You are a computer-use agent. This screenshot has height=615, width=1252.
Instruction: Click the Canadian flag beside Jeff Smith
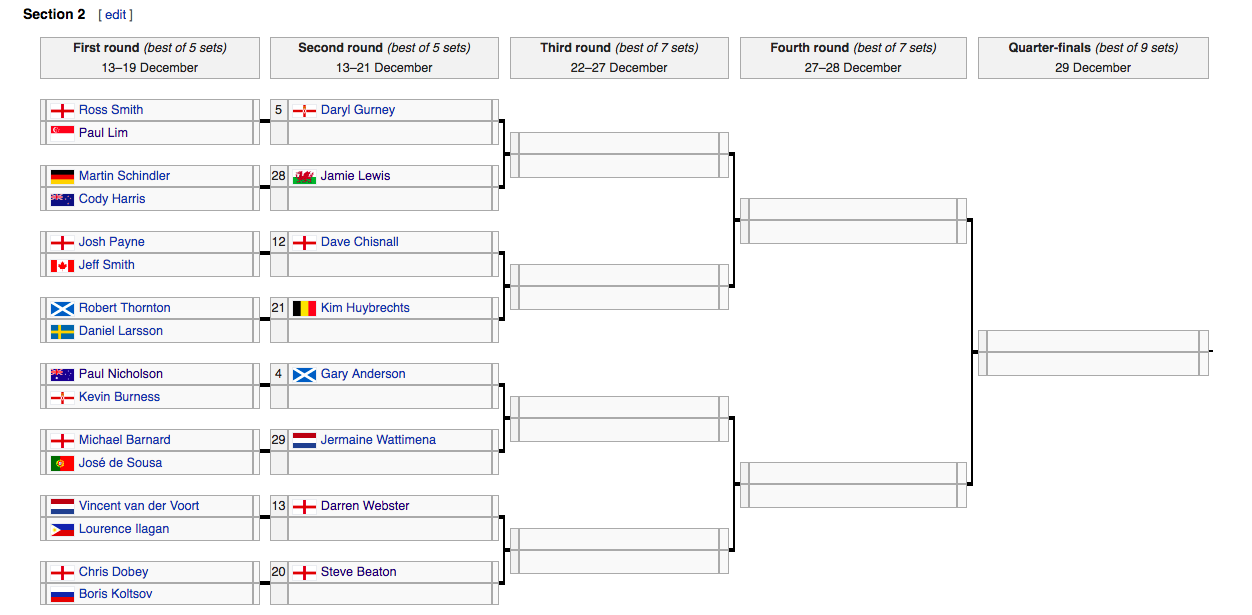coord(62,265)
